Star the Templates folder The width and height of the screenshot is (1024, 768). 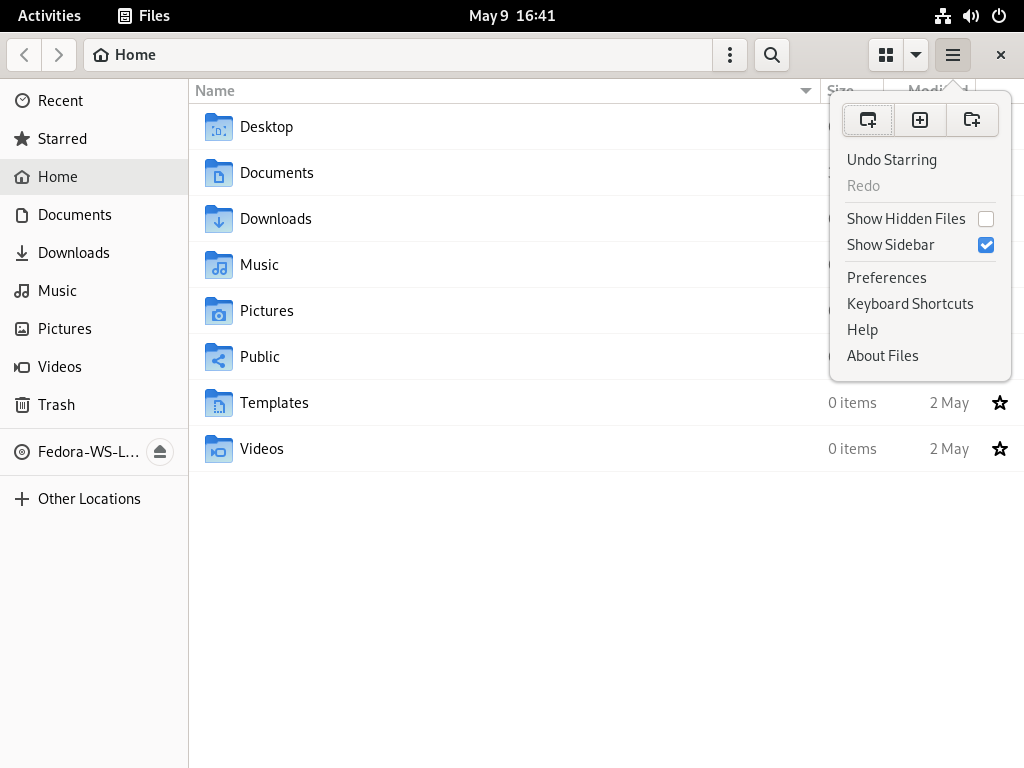1000,403
